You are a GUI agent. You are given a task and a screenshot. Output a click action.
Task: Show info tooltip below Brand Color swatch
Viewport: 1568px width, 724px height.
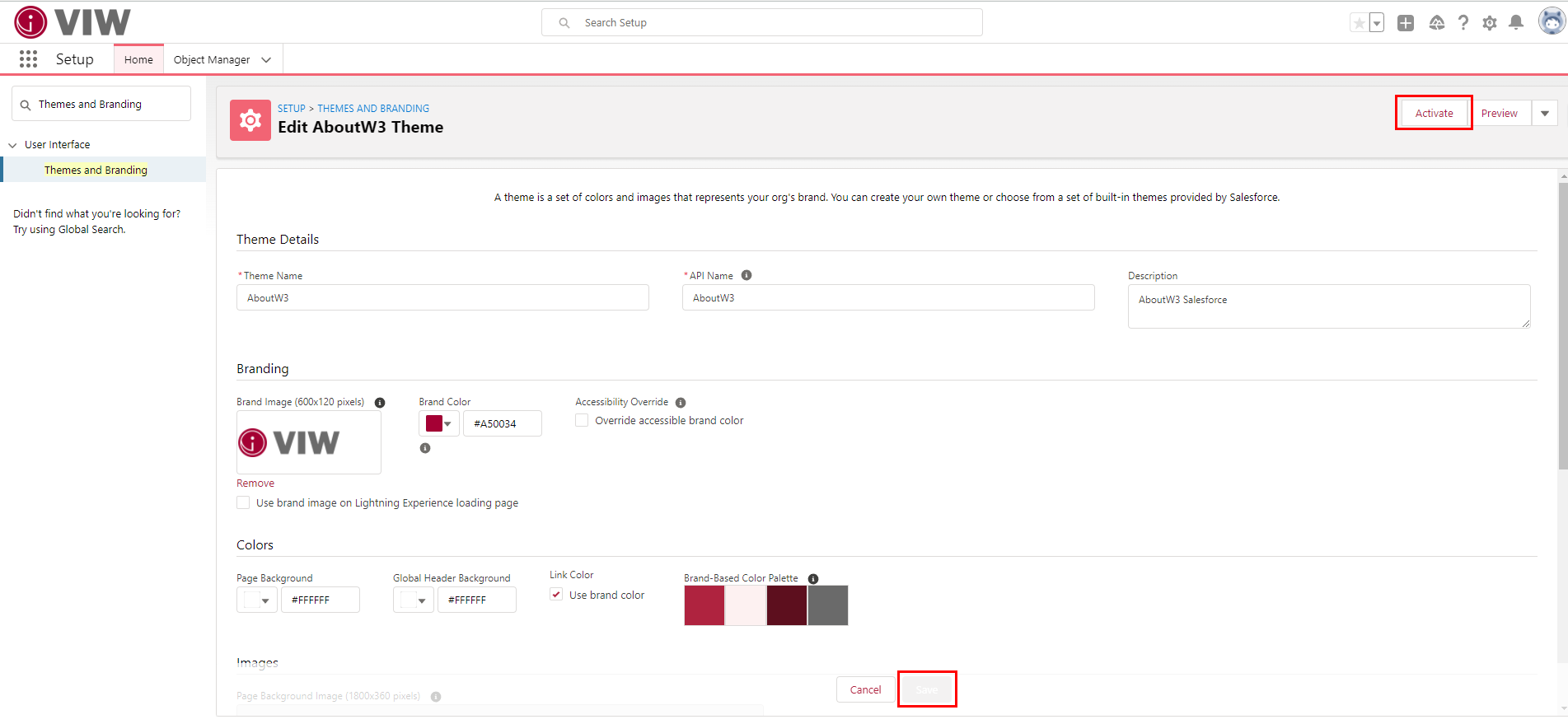pos(425,448)
